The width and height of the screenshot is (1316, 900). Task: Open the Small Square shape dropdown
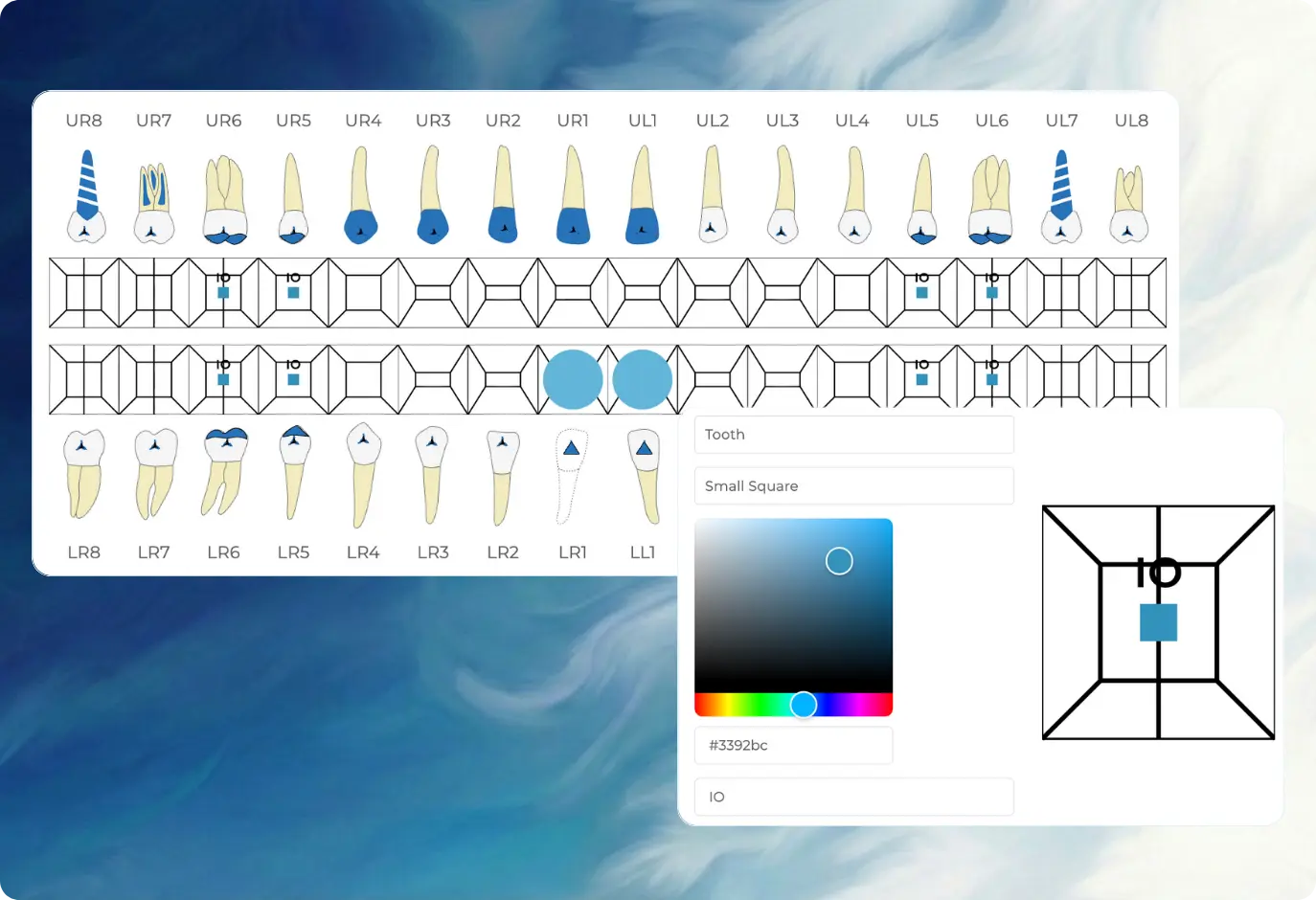(x=853, y=485)
